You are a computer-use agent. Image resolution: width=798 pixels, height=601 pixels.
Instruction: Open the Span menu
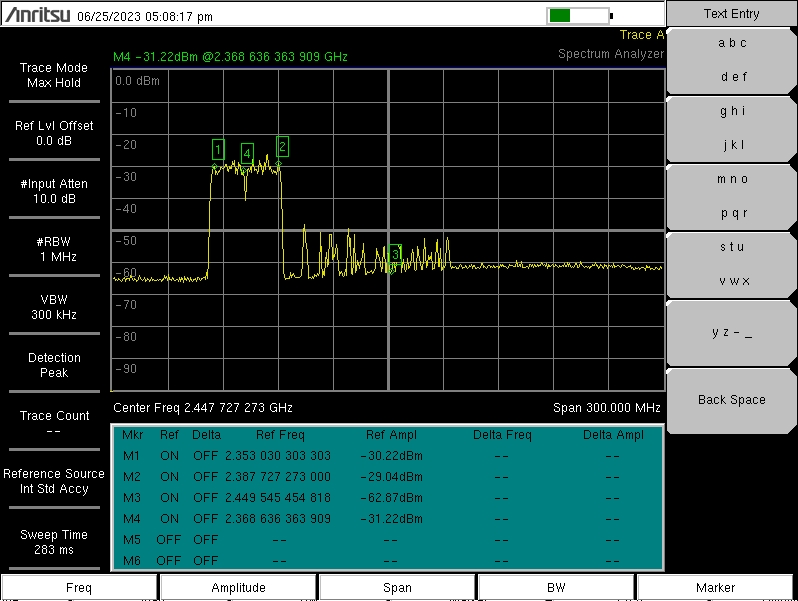[x=397, y=588]
